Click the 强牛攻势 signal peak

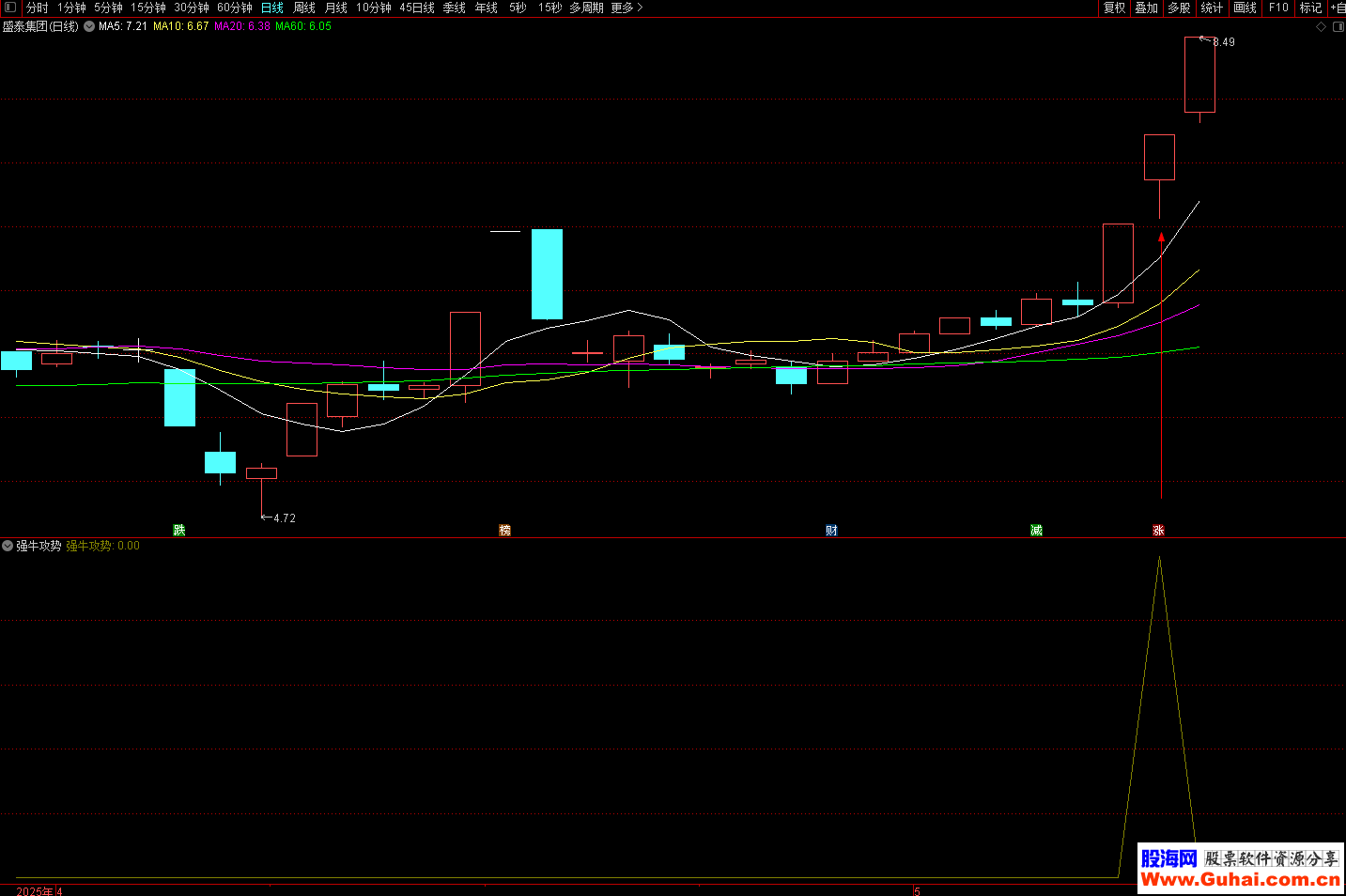(x=1159, y=558)
